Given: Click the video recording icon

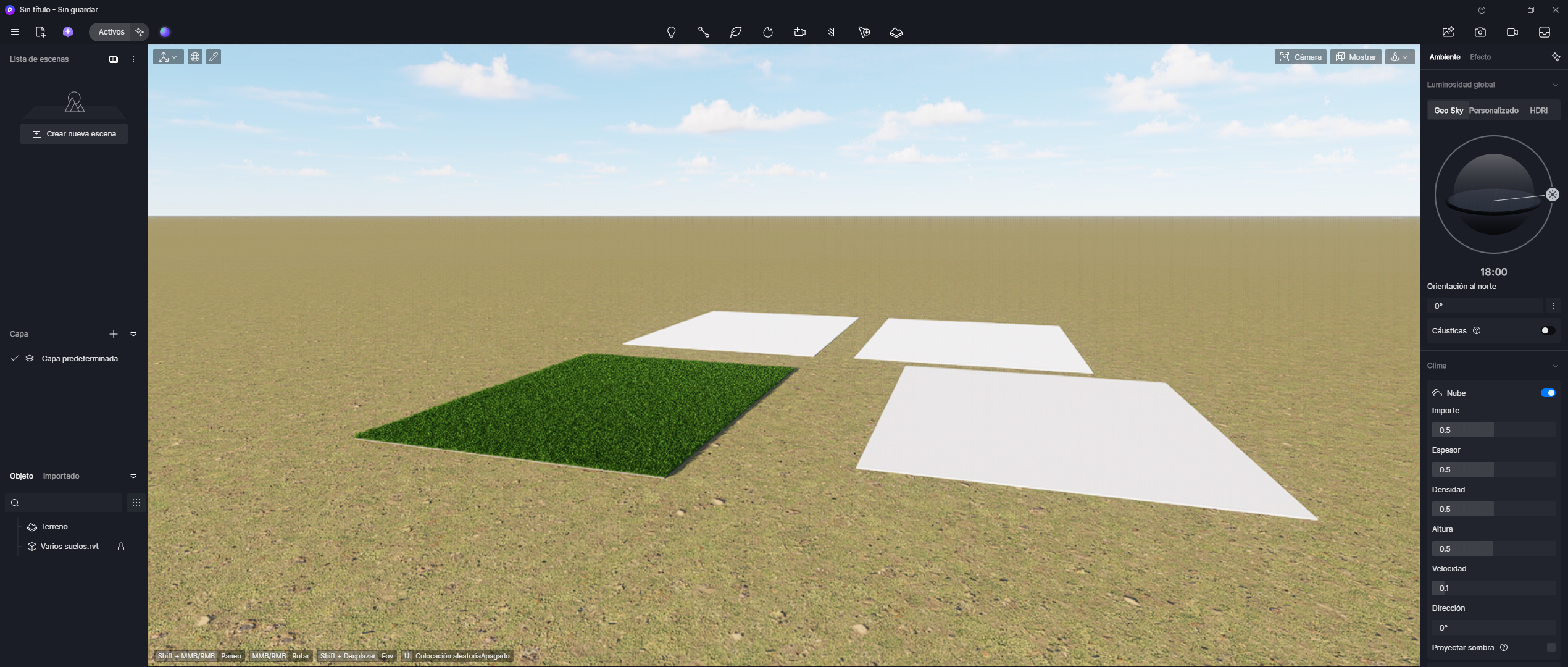Looking at the screenshot, I should tap(1512, 32).
